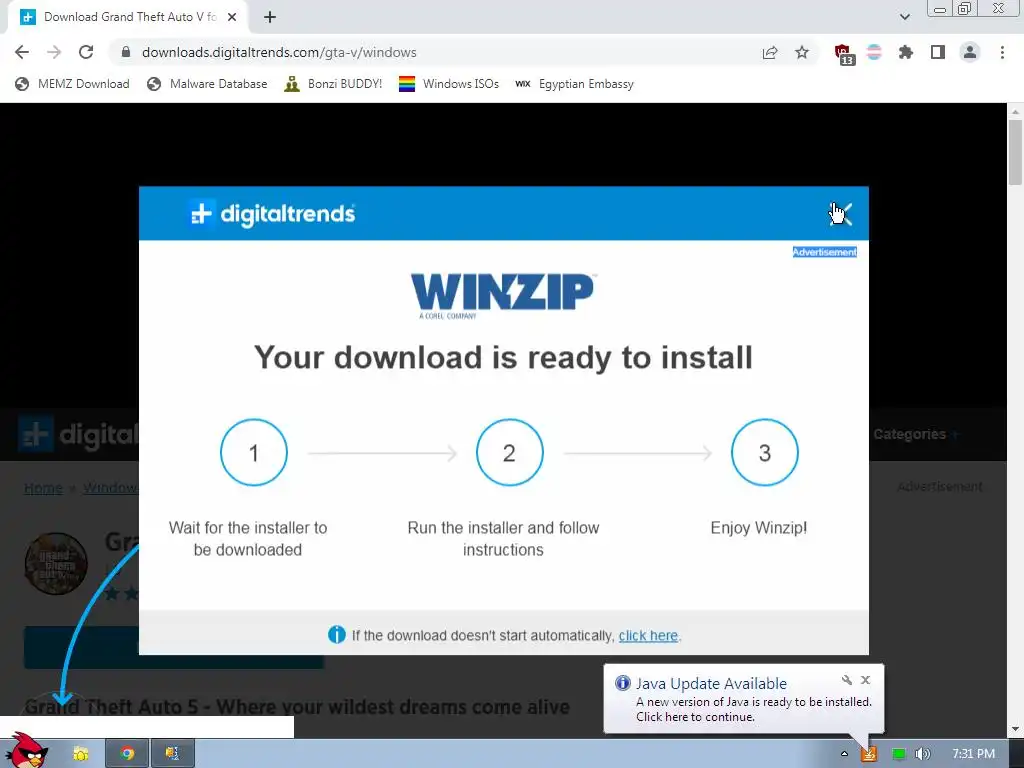
Task: Open the striped flag extension icon
Action: coord(874,52)
